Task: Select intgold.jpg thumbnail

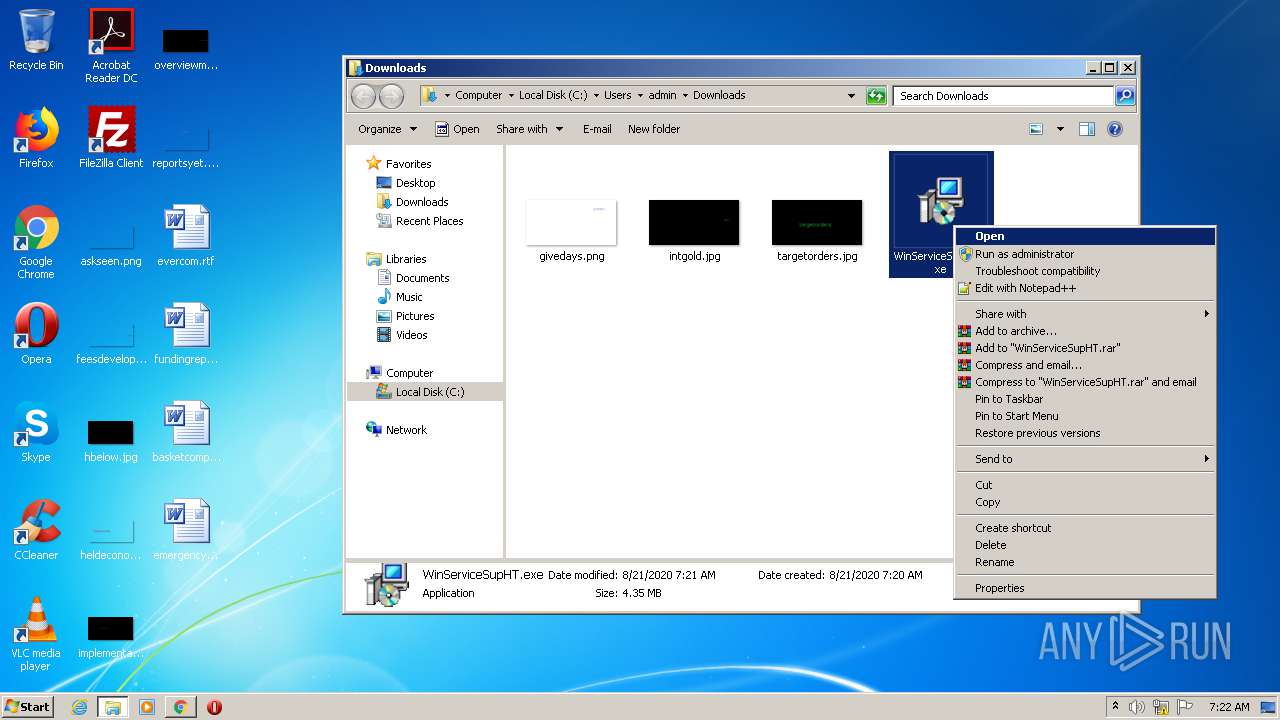Action: pyautogui.click(x=695, y=231)
